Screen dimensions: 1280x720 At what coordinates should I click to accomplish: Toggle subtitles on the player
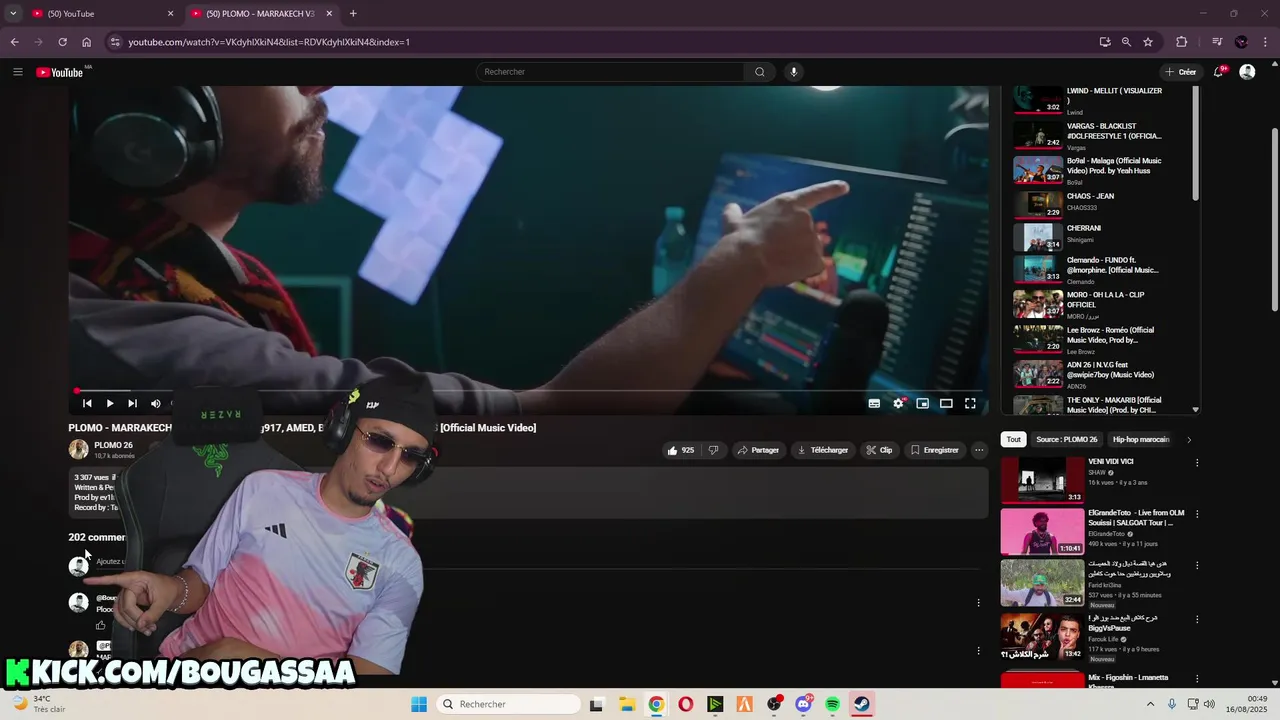tap(874, 403)
